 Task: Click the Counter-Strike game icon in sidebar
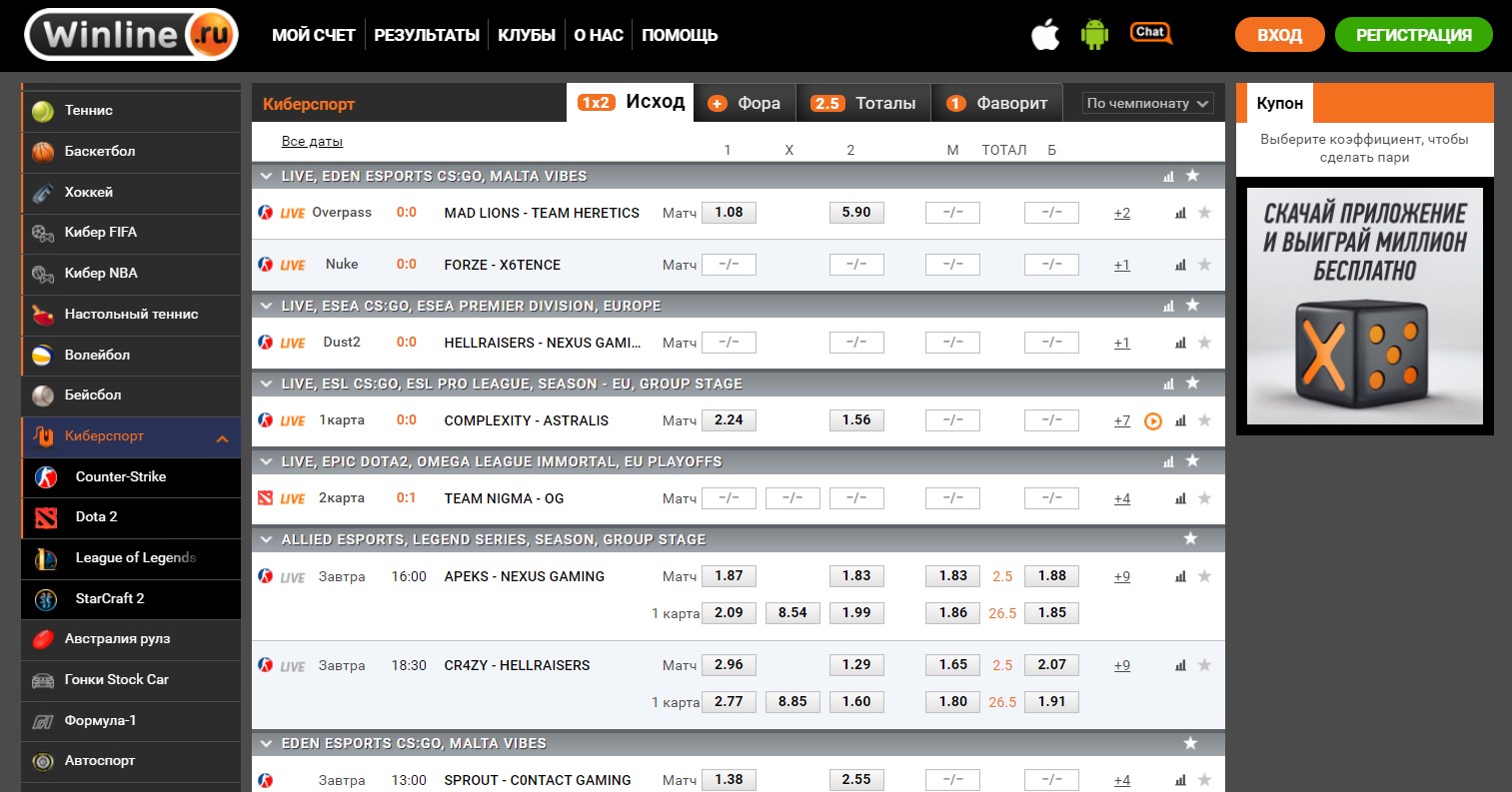point(46,477)
